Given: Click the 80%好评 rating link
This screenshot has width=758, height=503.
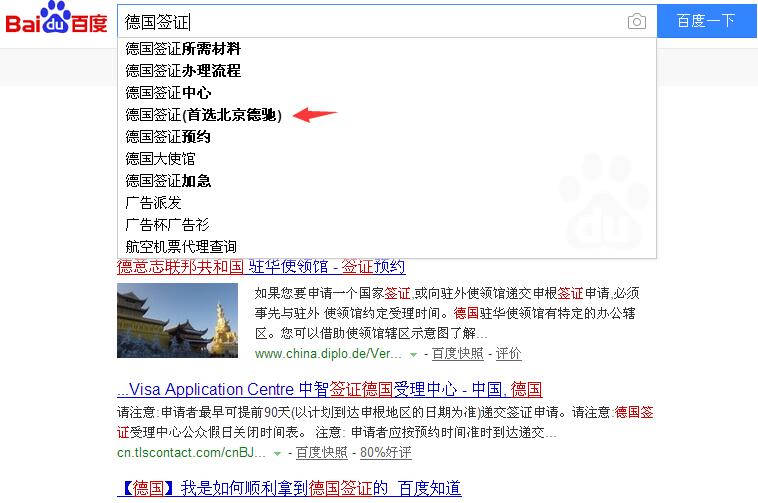Looking at the screenshot, I should pos(386,453).
